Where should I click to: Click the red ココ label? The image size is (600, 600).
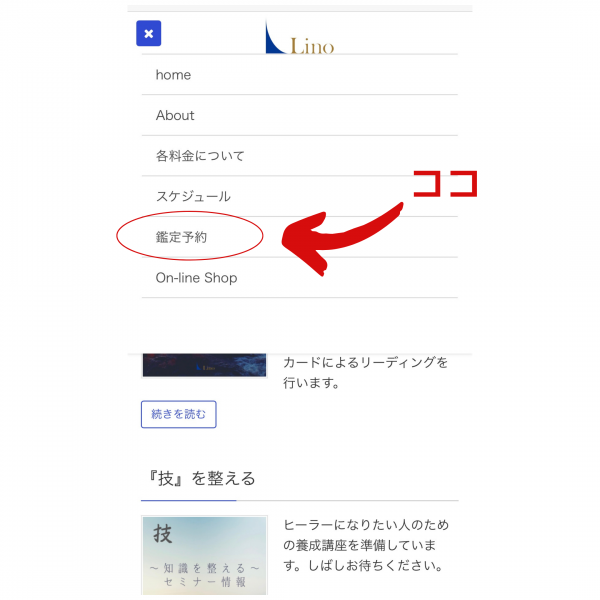point(446,184)
